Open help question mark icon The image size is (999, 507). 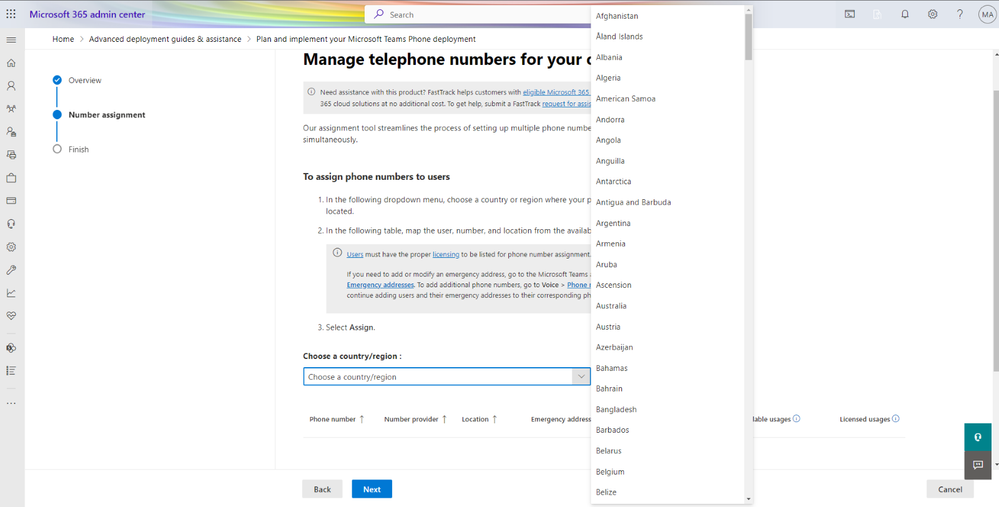[960, 14]
